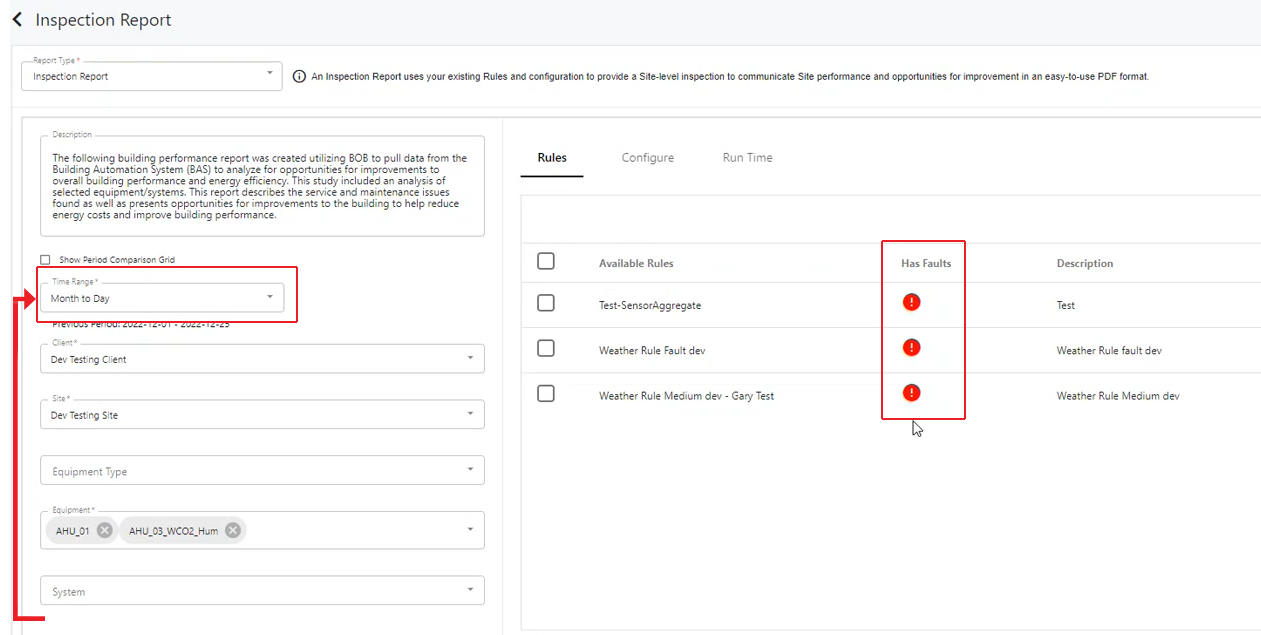The image size is (1261, 635).
Task: Click fault icon for Test-SensorAggregate rule
Action: (911, 302)
